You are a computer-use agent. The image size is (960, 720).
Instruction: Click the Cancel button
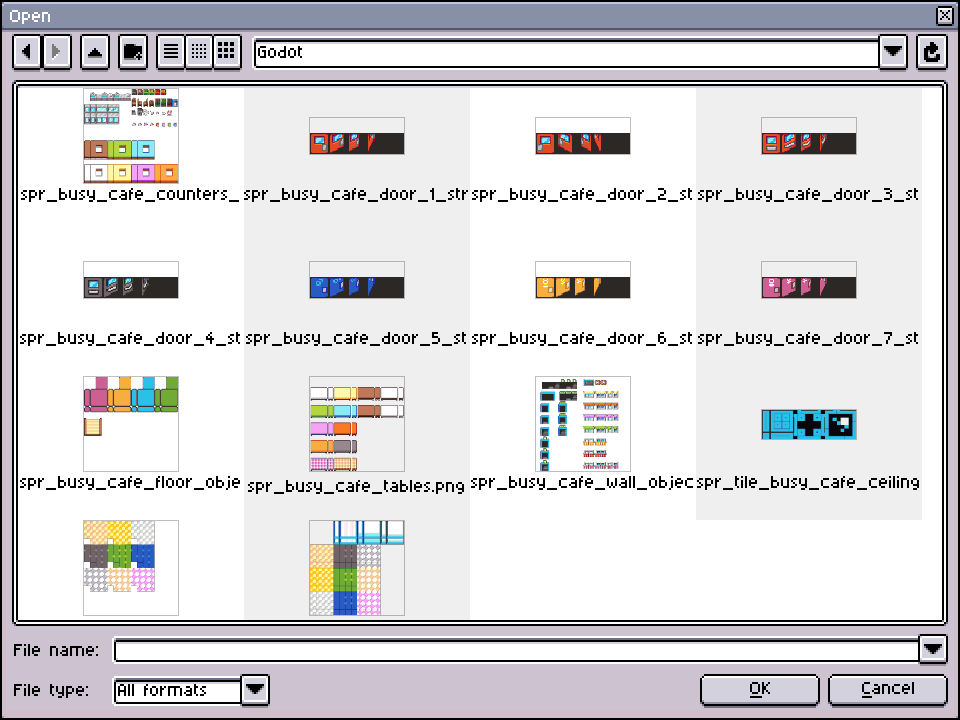[888, 689]
